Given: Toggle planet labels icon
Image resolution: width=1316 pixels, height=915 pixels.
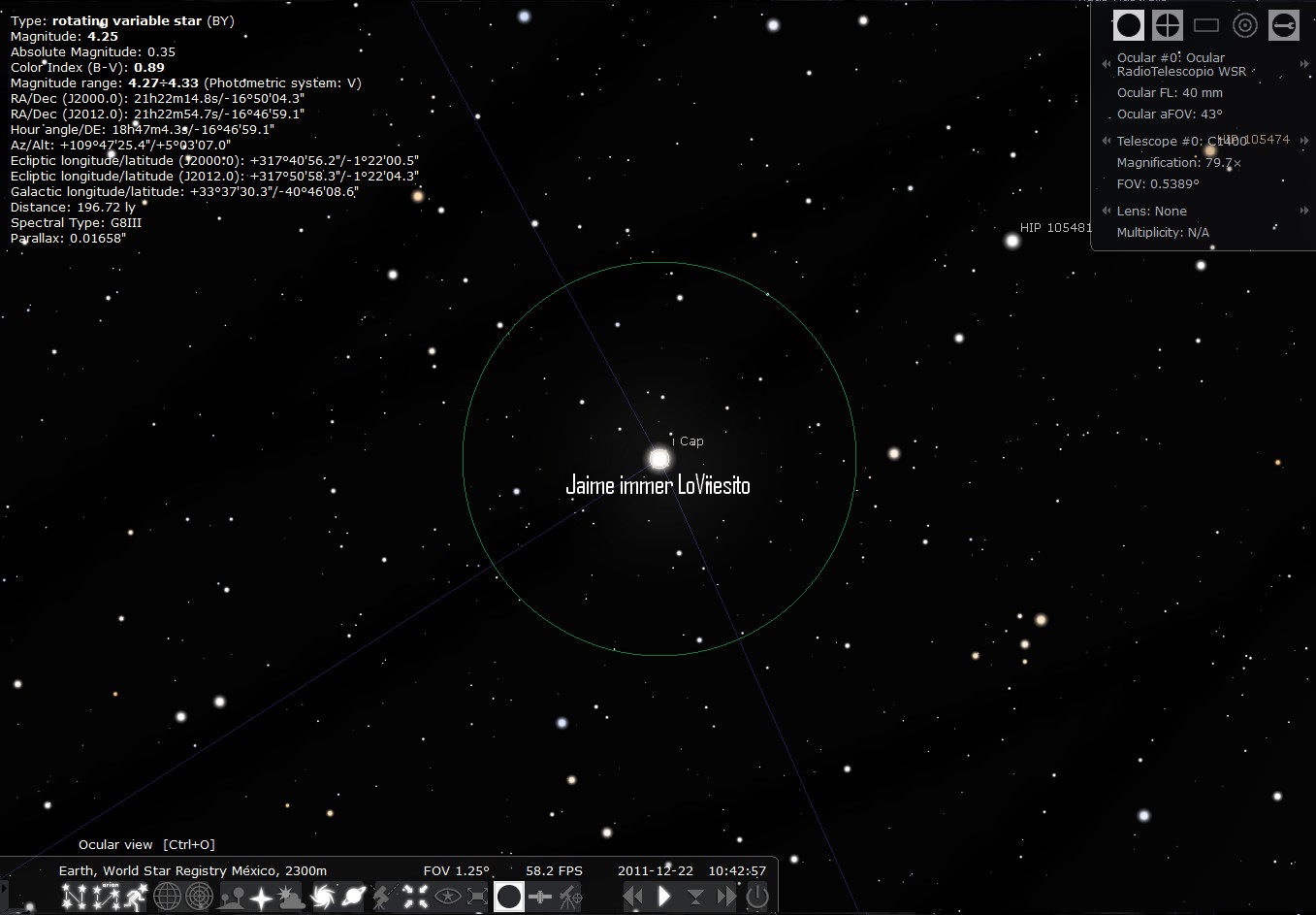Looking at the screenshot, I should [354, 898].
